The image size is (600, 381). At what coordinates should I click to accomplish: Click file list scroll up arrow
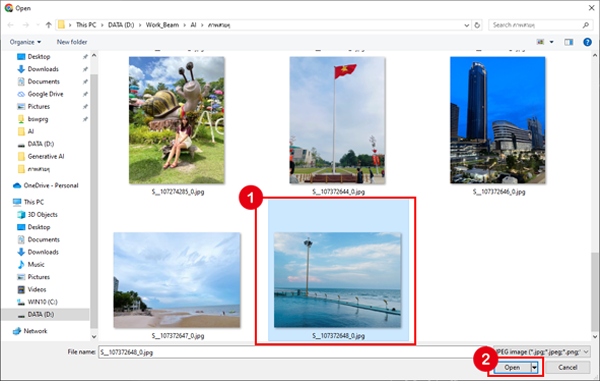(595, 56)
